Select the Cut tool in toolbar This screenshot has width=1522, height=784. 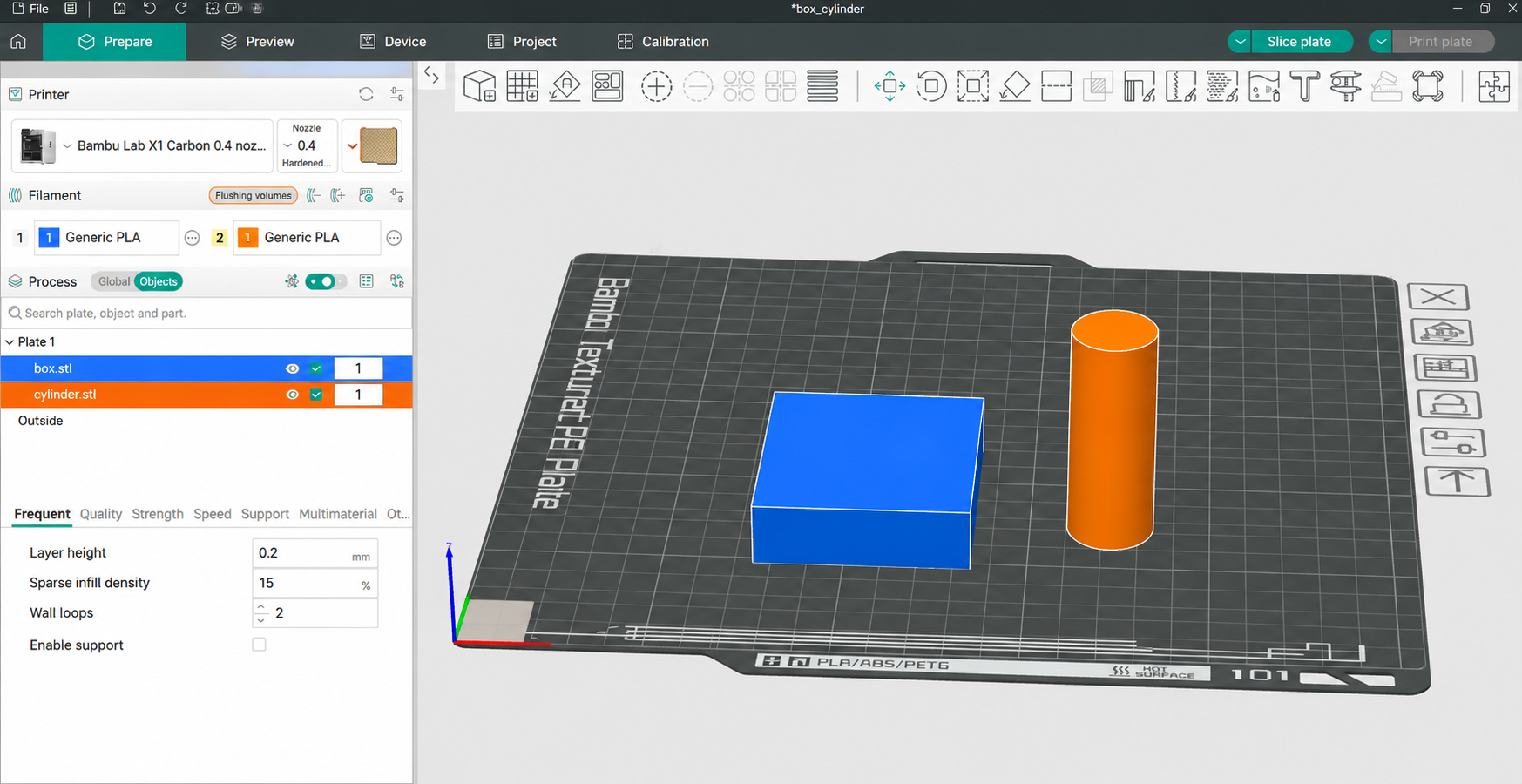tap(1057, 86)
